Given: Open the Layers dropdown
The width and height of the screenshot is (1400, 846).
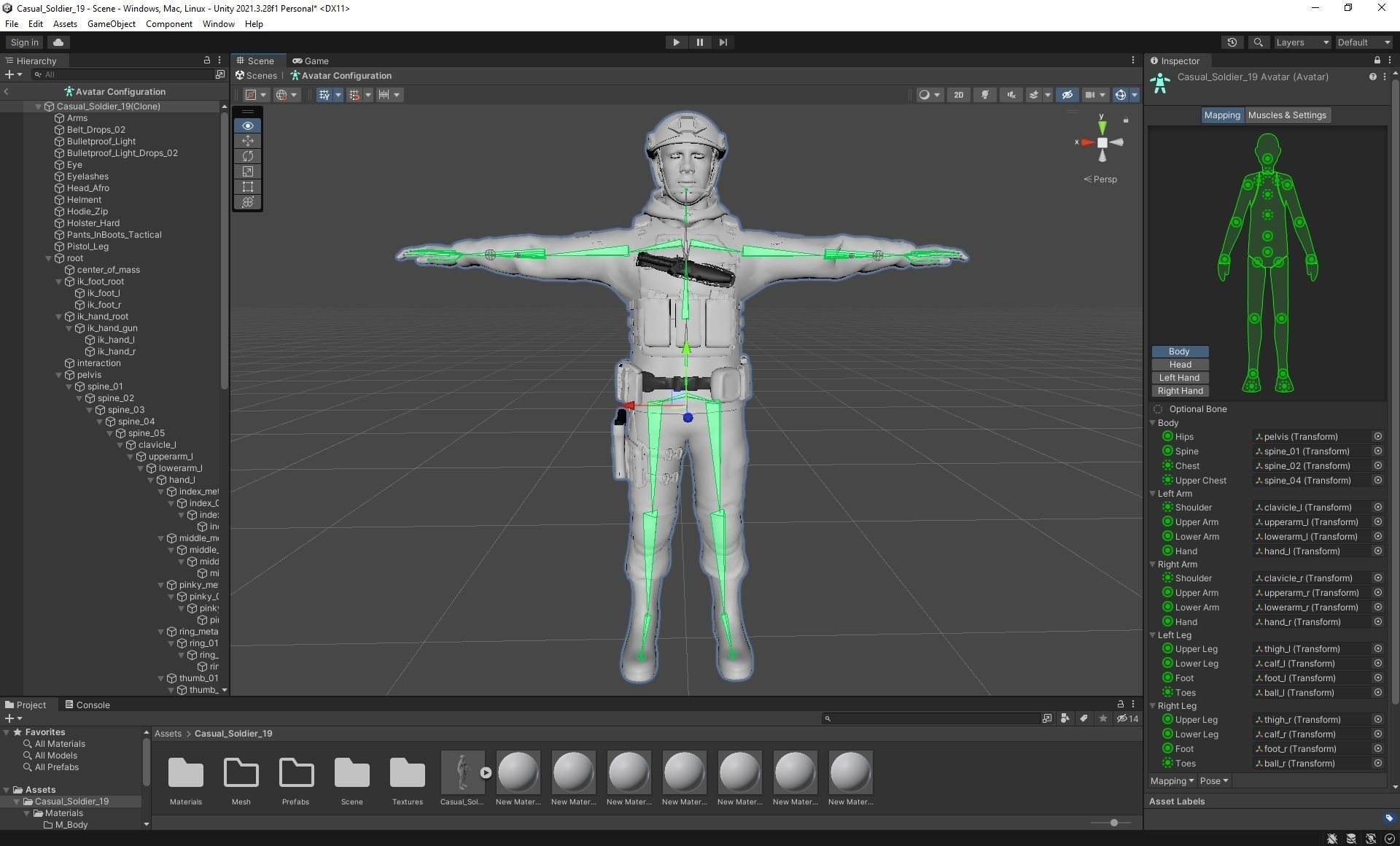Looking at the screenshot, I should [1302, 42].
